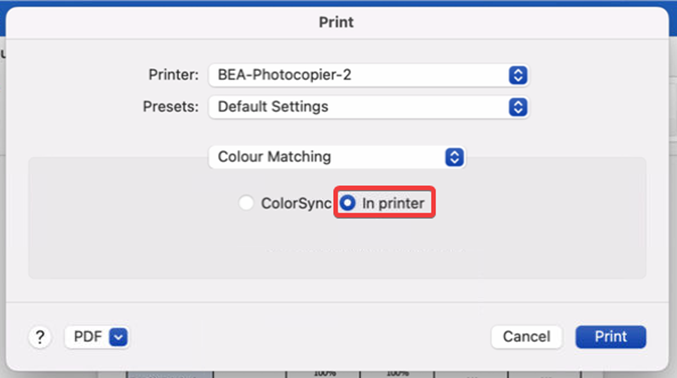Open the Colour Matching options menu

[337, 157]
